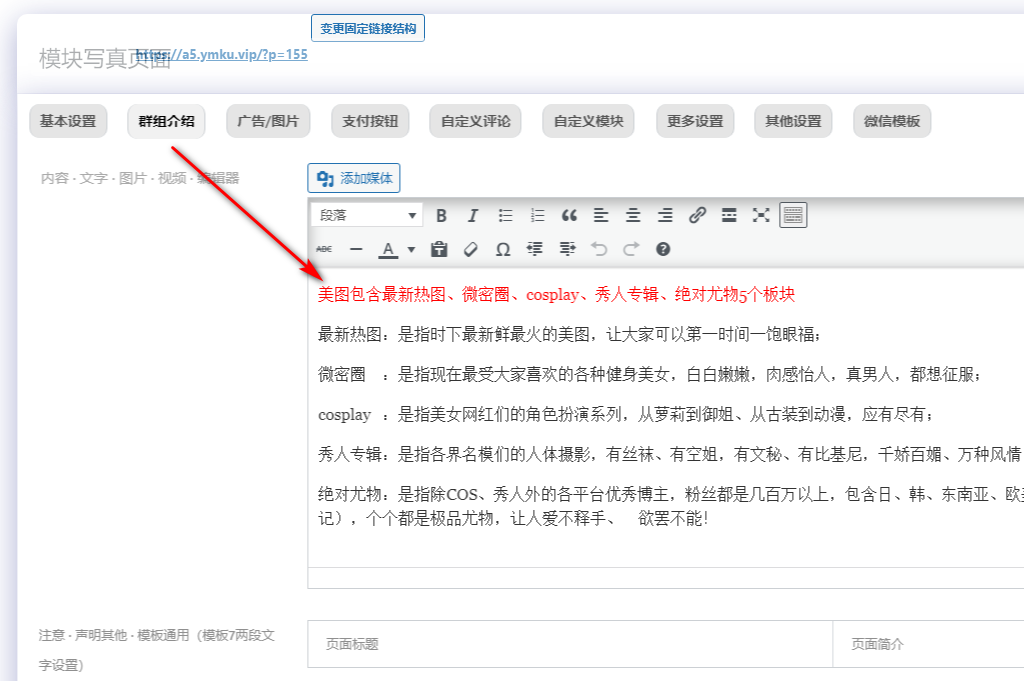Toggle paste as plain text mode

click(x=438, y=249)
